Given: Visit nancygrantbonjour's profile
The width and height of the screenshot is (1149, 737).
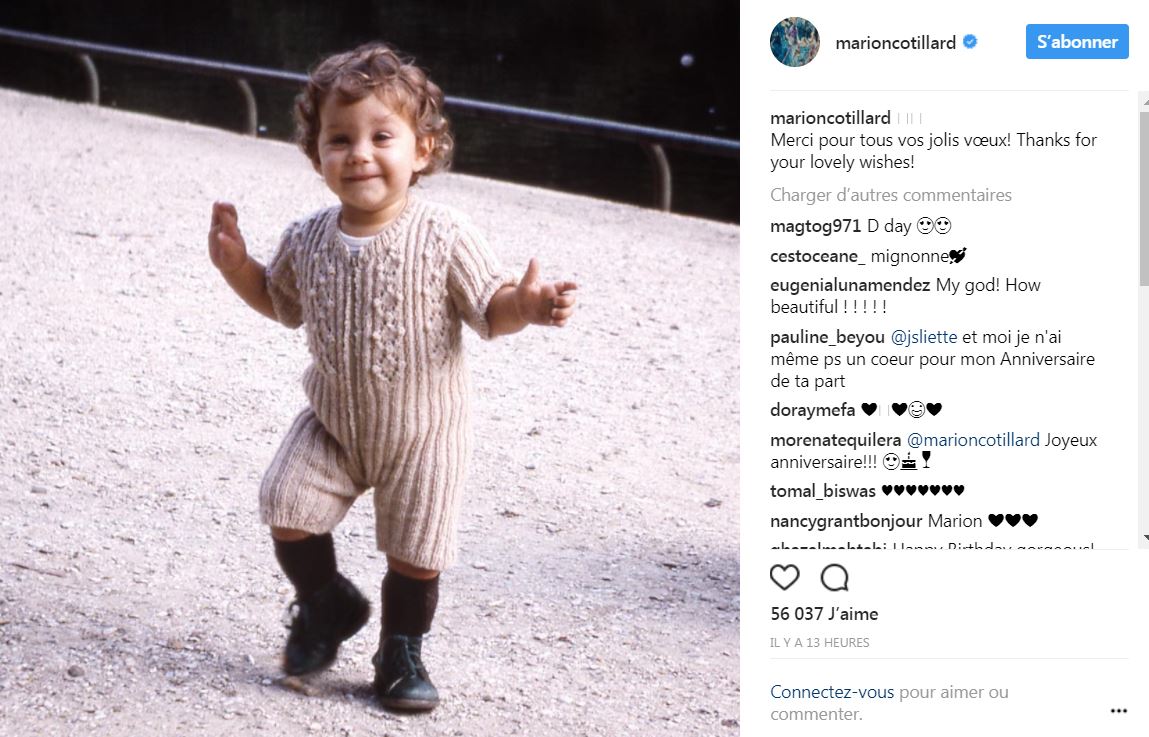Looking at the screenshot, I should 846,521.
